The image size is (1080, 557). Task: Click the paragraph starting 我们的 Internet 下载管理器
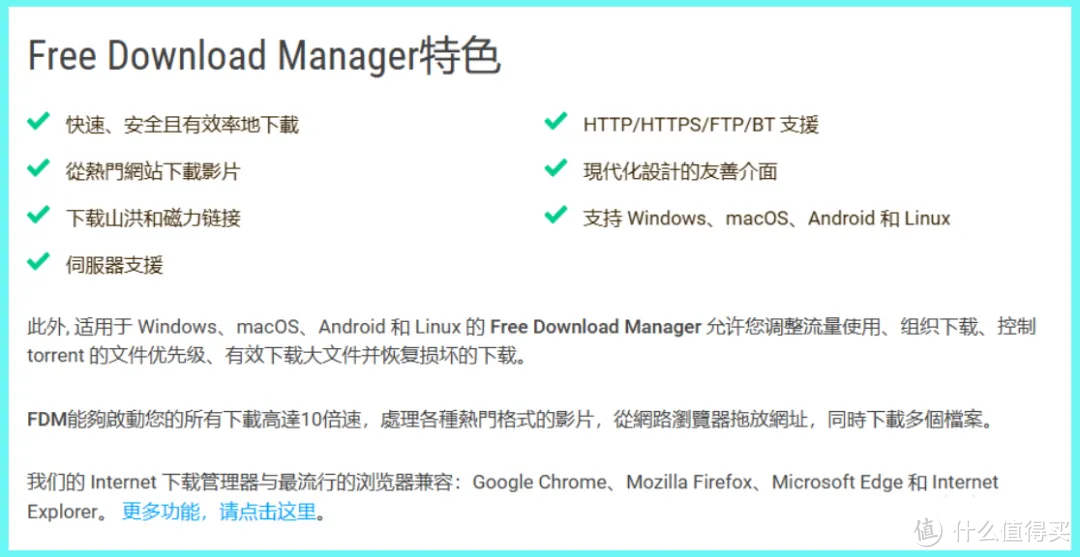point(512,496)
